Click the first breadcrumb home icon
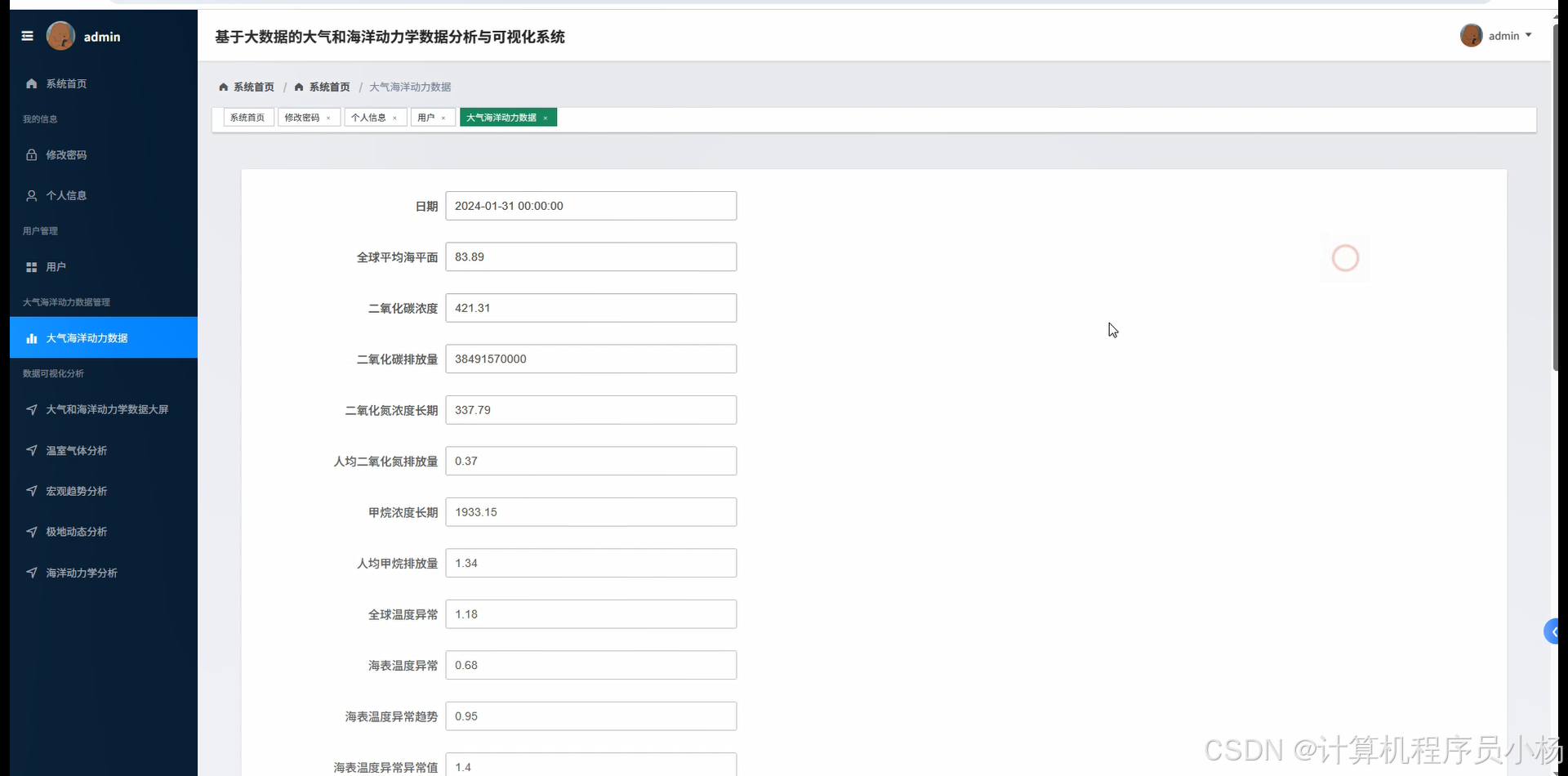The image size is (1568, 776). tap(223, 87)
